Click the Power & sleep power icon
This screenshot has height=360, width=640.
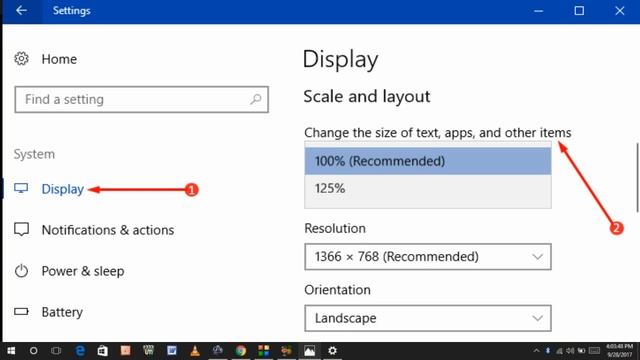[21, 271]
